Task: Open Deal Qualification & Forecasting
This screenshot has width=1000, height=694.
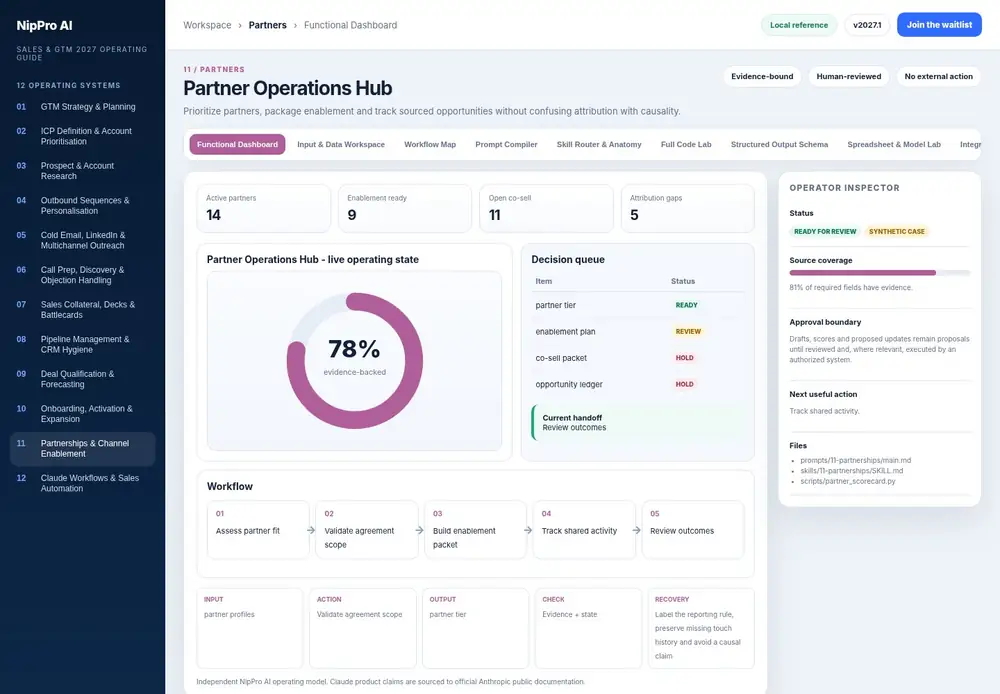Action: point(82,379)
